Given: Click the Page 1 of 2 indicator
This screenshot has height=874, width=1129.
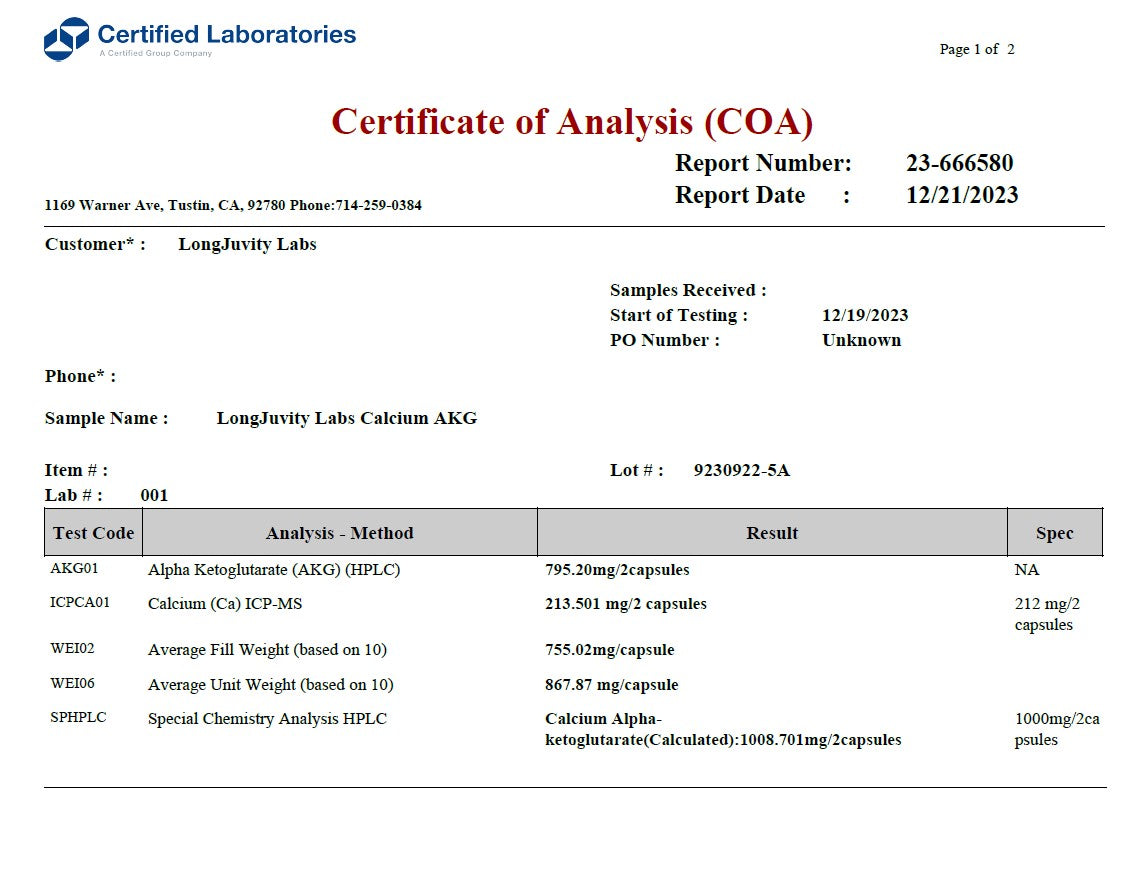Looking at the screenshot, I should (x=976, y=49).
